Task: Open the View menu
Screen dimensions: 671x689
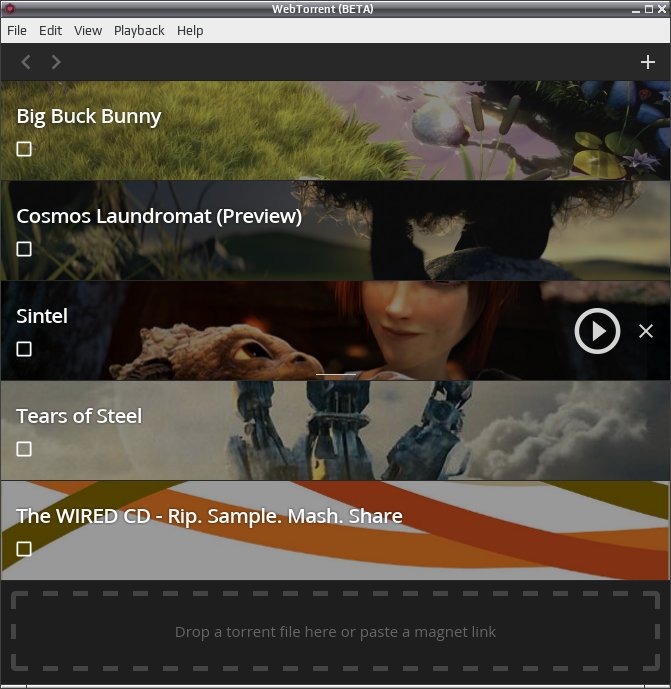Action: pos(88,31)
